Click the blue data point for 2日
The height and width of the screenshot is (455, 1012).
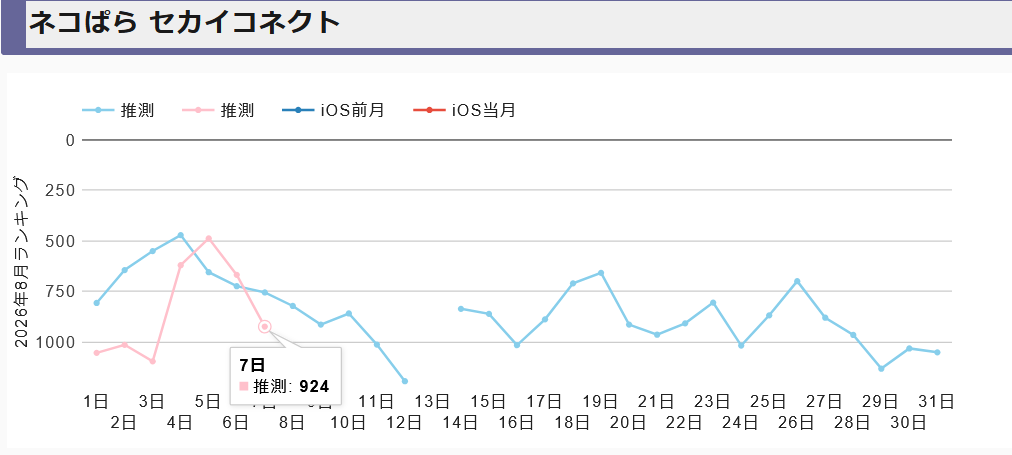click(125, 270)
